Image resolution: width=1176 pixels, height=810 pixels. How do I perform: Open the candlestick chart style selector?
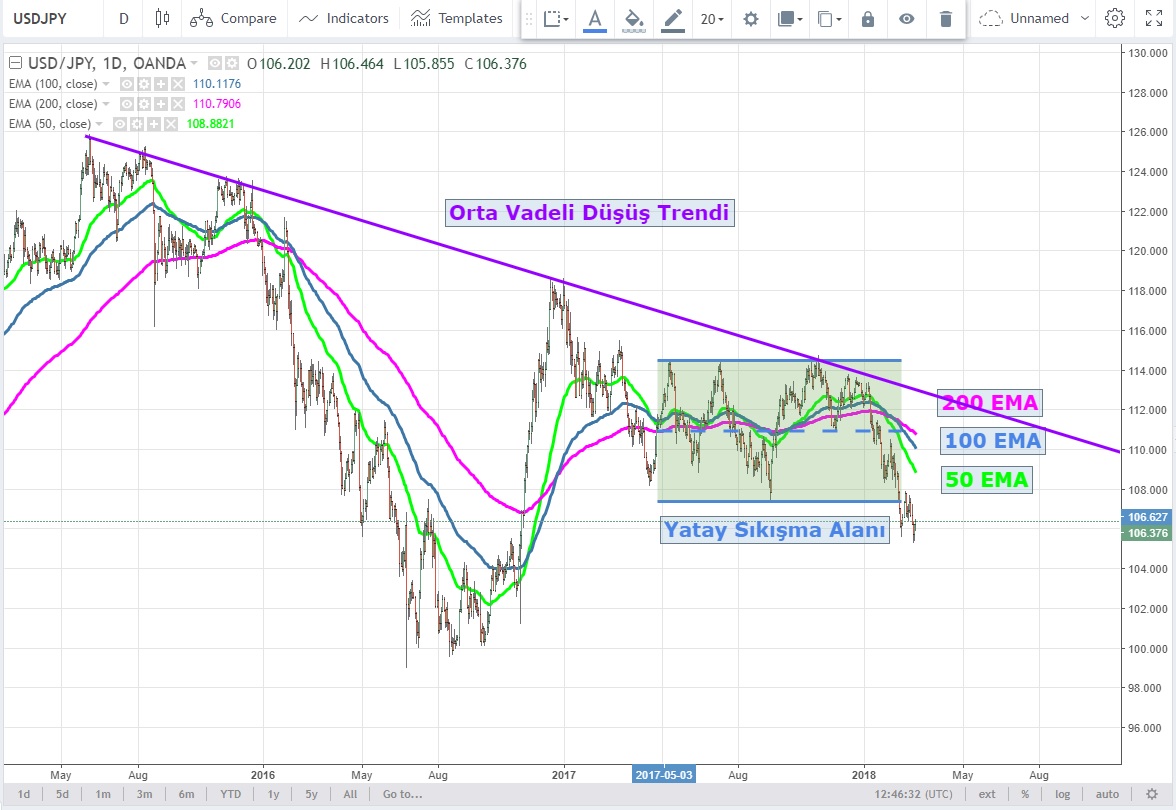pos(163,18)
